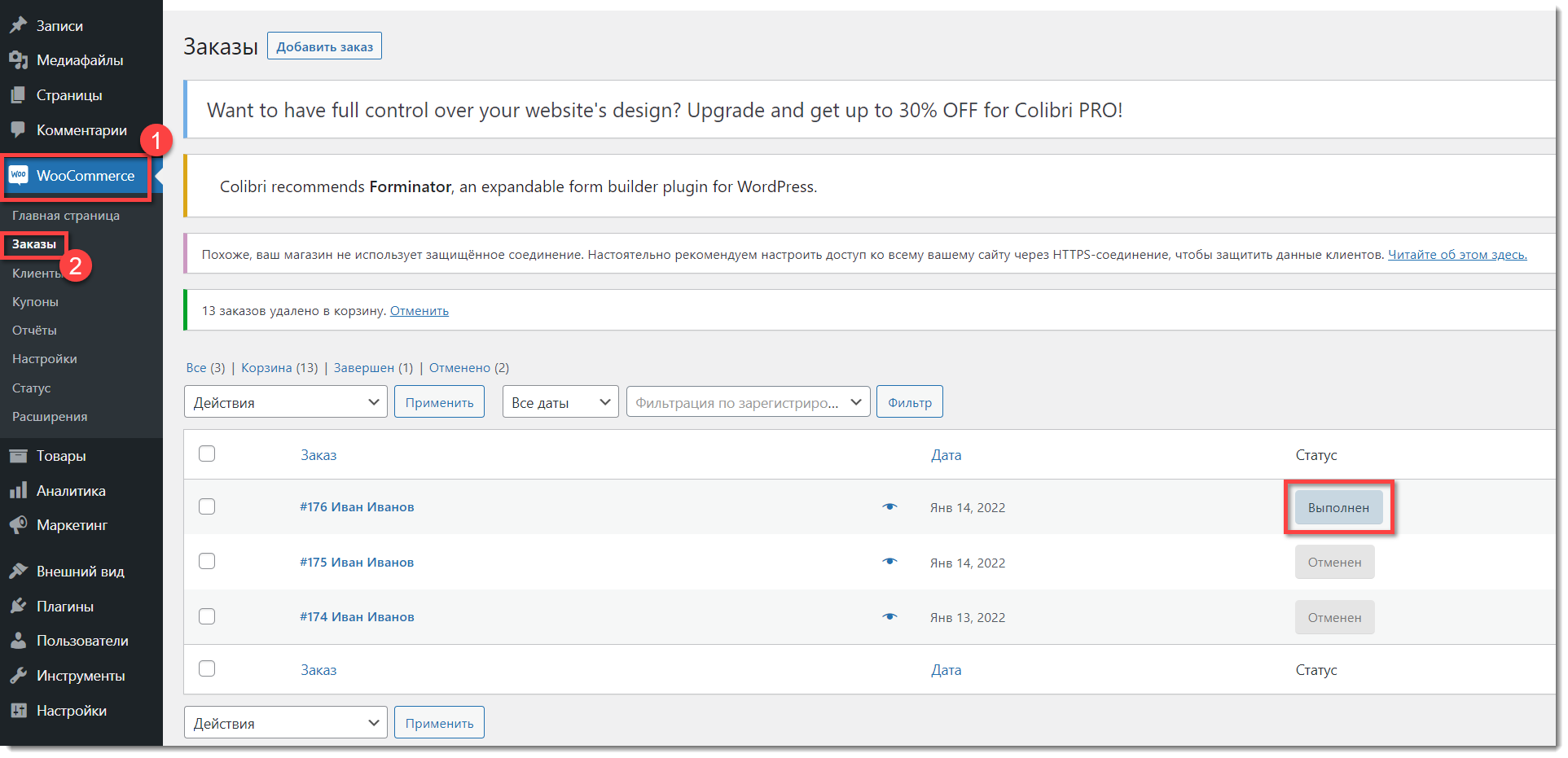Tick the select-all checkbox in table footer

coord(207,668)
